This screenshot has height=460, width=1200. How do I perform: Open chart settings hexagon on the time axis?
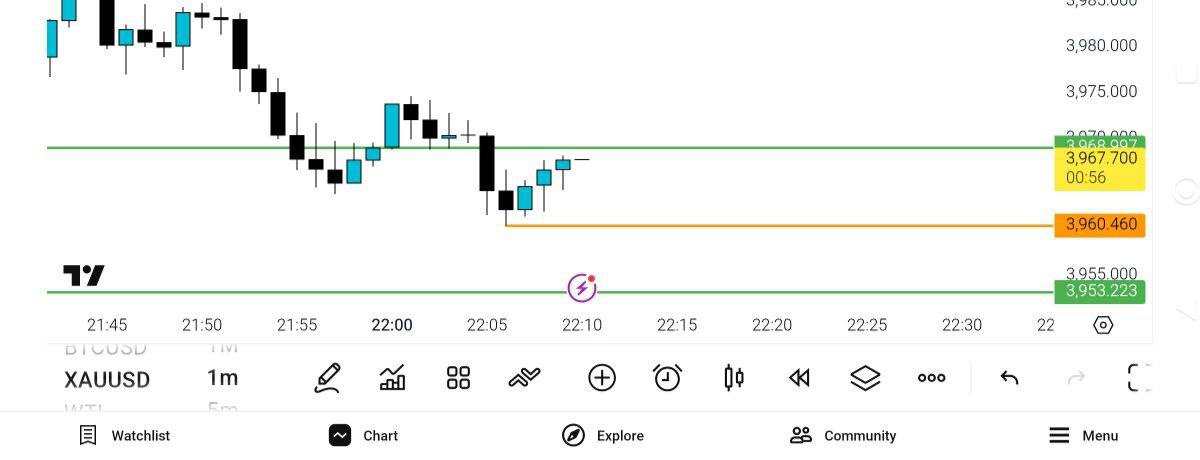point(1103,325)
